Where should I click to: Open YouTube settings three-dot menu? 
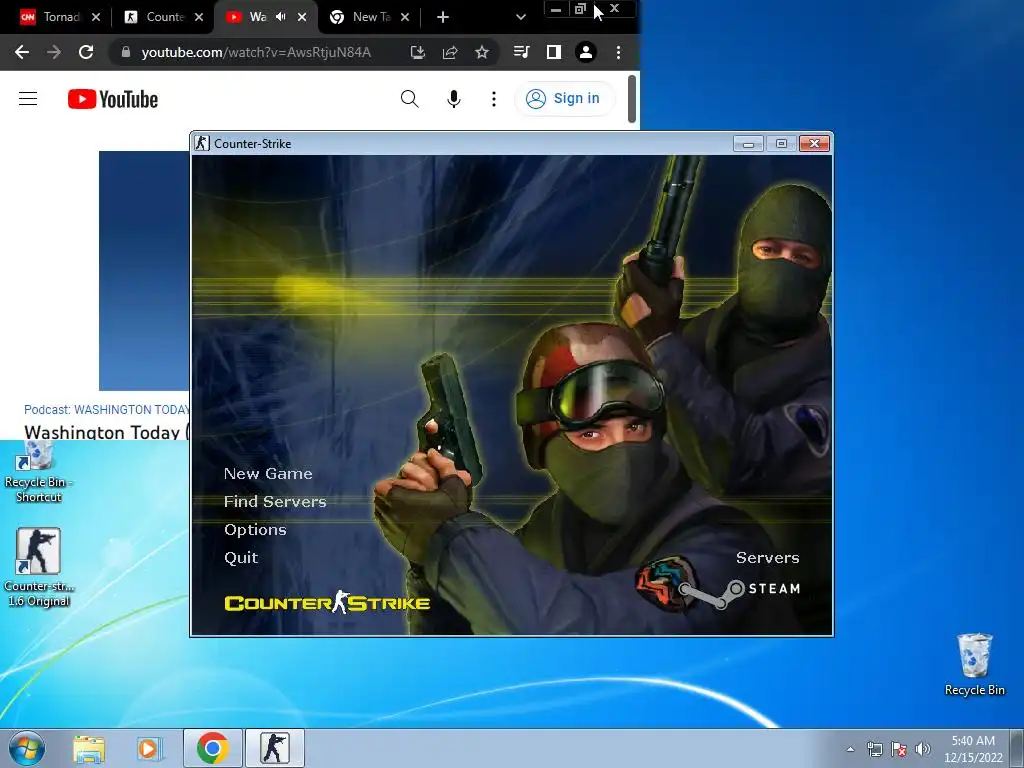point(494,99)
